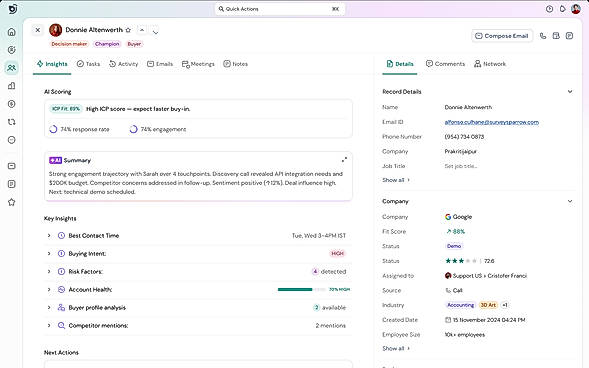Viewport: 589px width, 368px height.
Task: Click the 74% response rate indicator
Action: (79, 129)
